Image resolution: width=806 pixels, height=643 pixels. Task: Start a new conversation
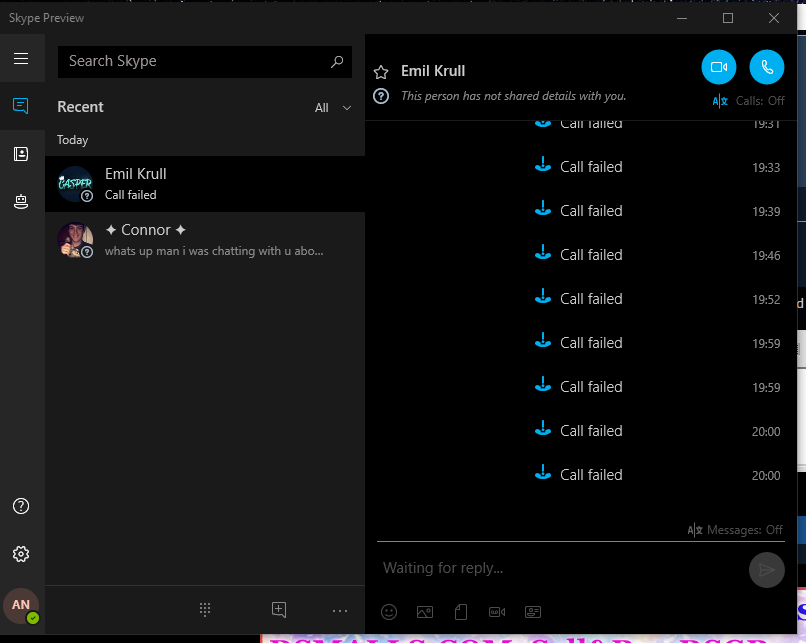279,610
